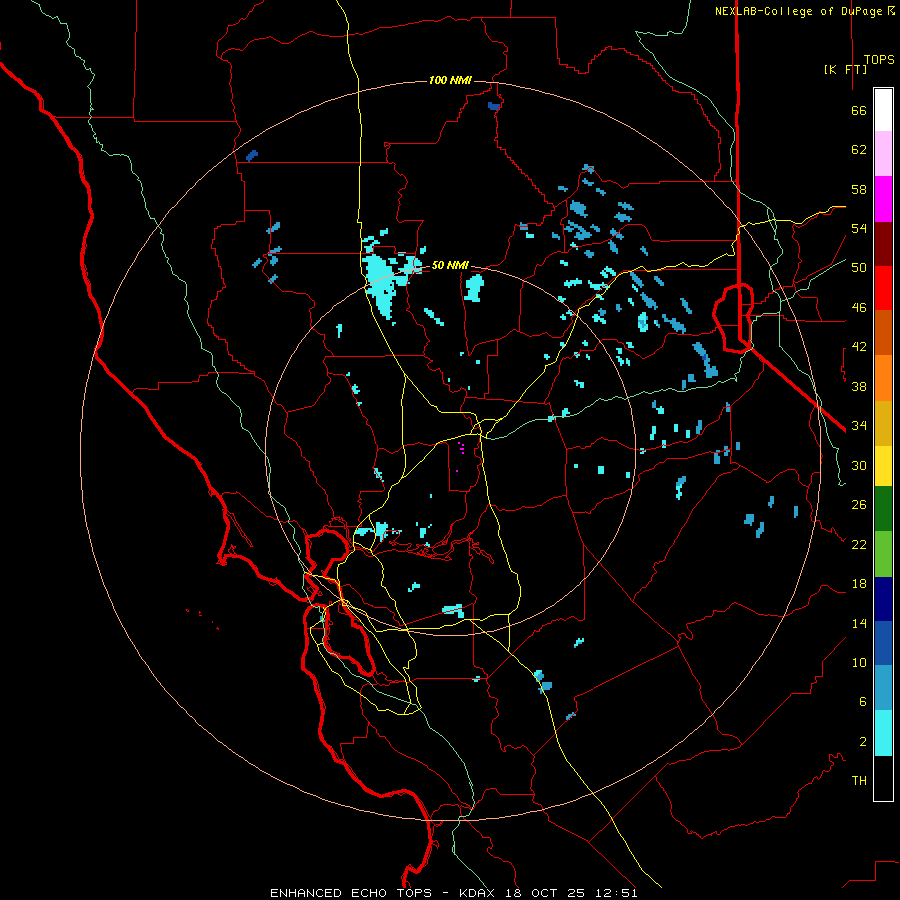
Task: Select the gold legend swatch
Action: [x=883, y=423]
